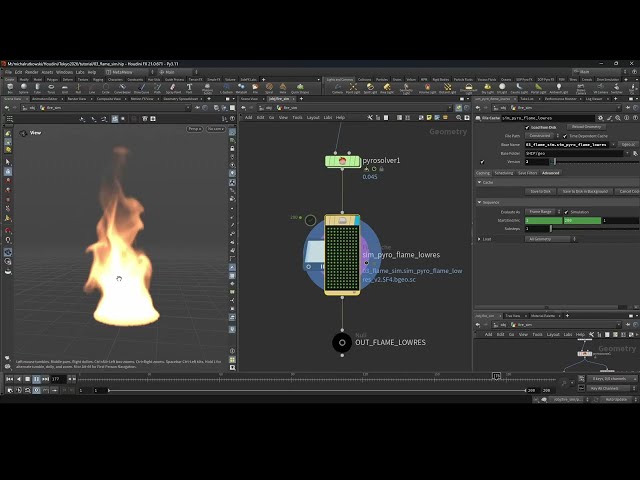The height and width of the screenshot is (480, 640).
Task: Select the Box shelf tool
Action: [10, 88]
